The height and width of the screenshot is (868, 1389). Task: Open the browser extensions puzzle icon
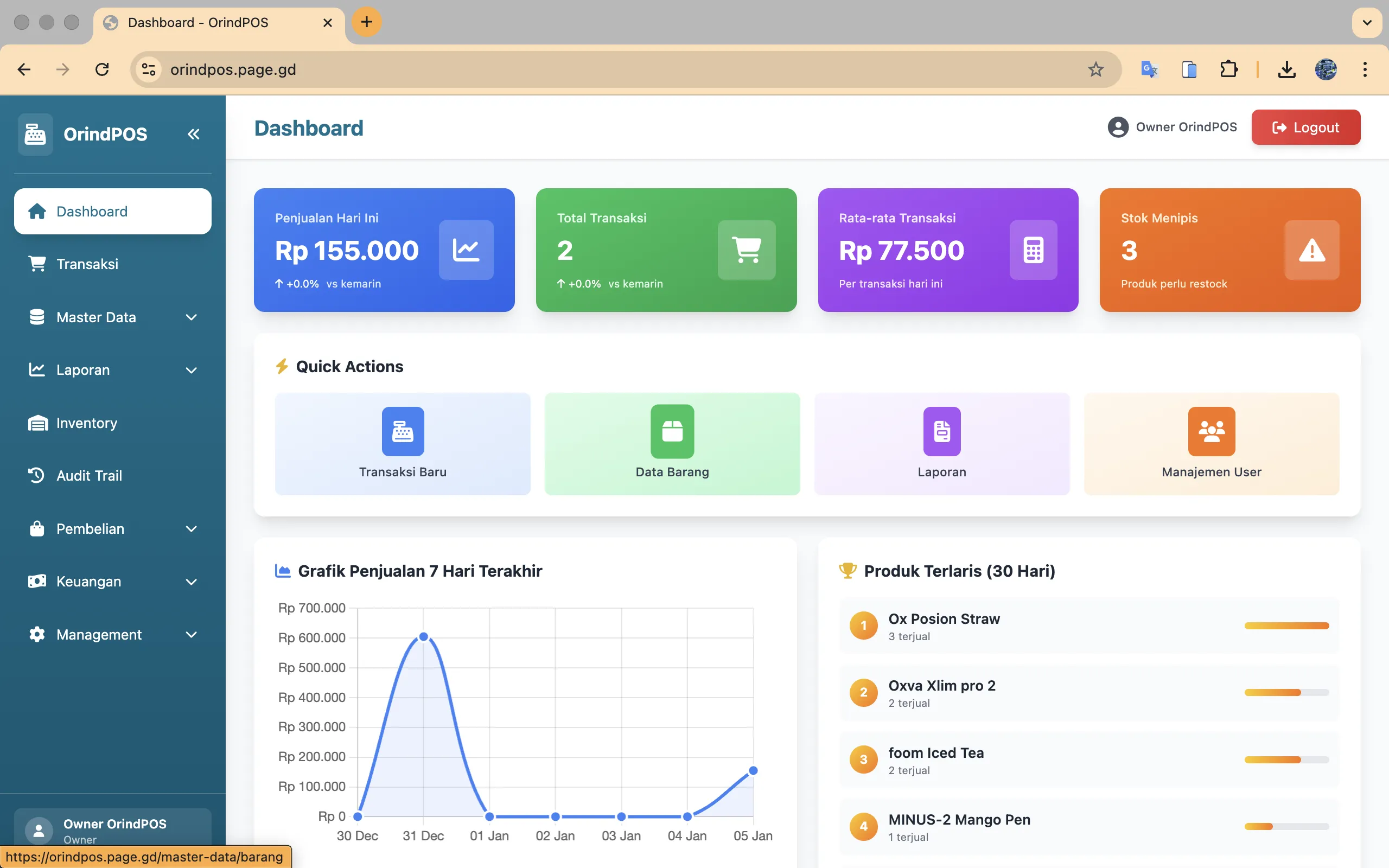1228,69
